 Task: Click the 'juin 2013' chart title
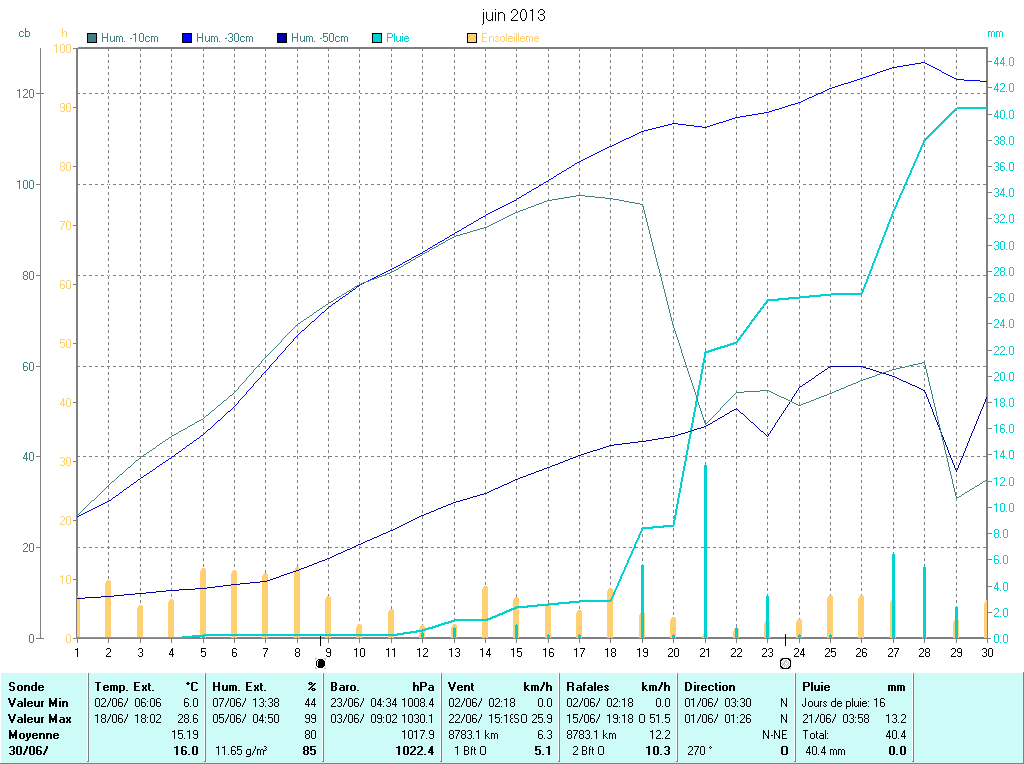(x=513, y=16)
